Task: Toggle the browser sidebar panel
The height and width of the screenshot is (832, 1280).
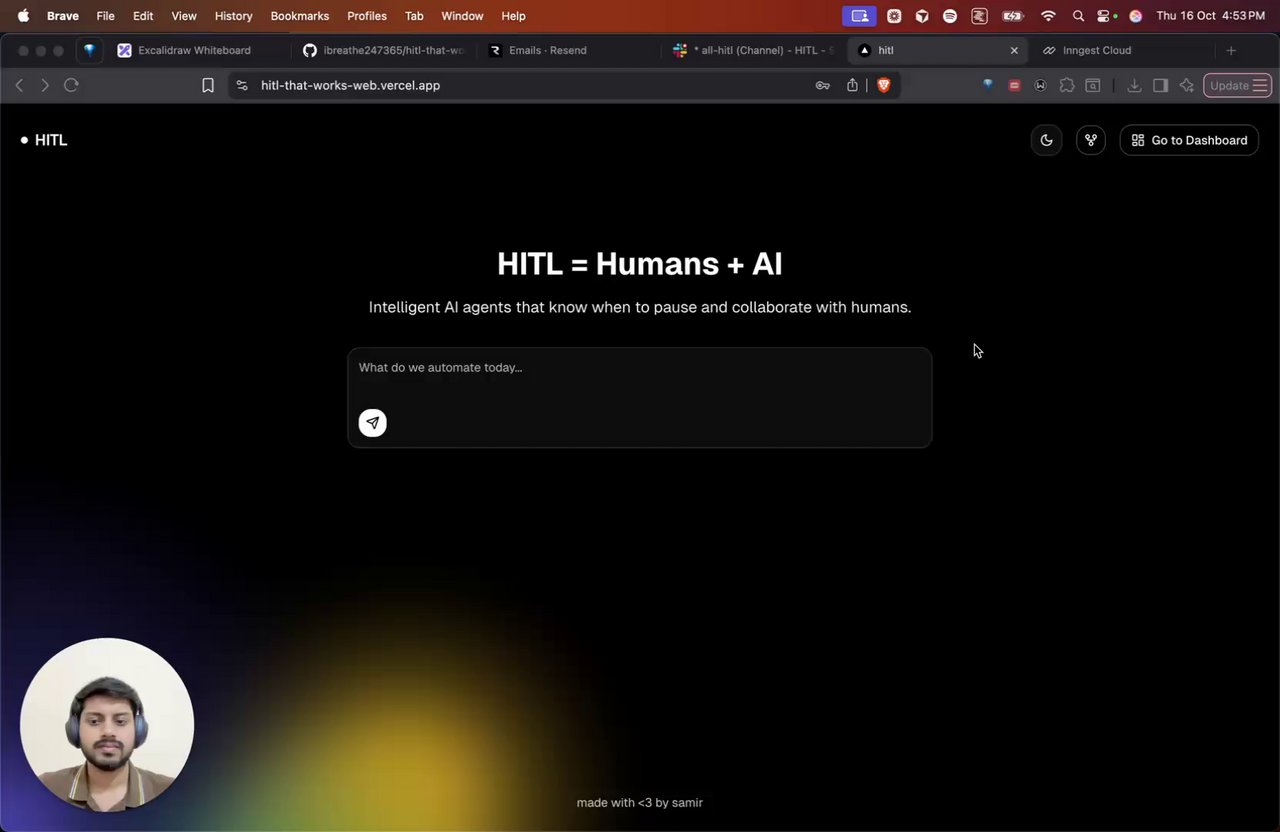Action: 1160,85
